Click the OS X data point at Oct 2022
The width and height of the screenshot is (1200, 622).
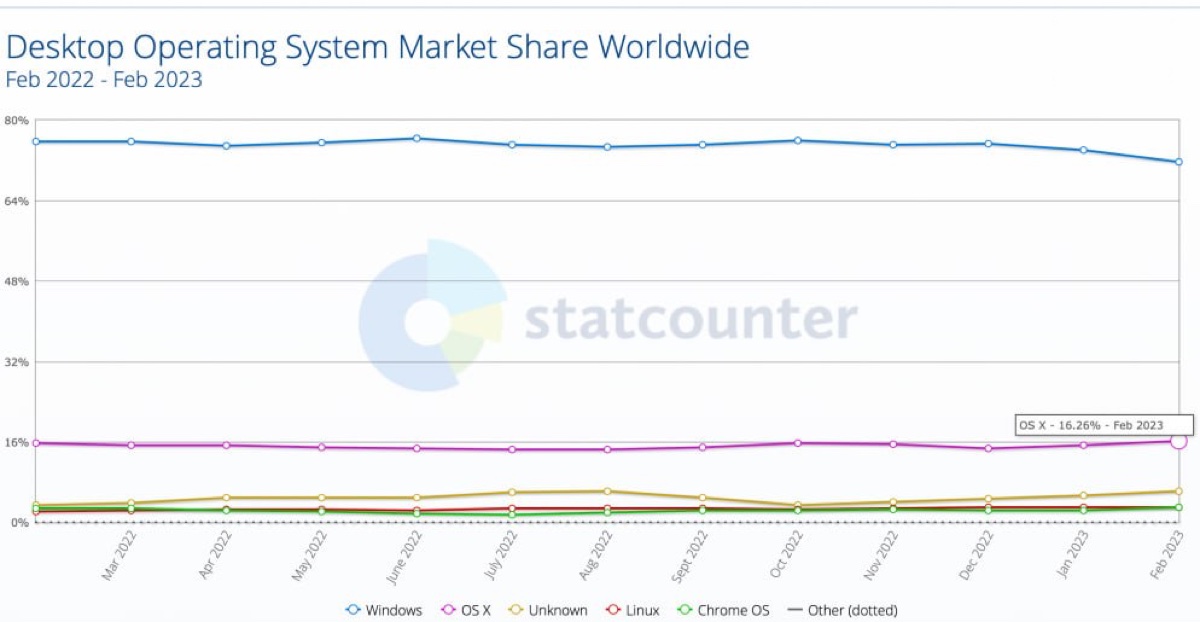tap(797, 443)
